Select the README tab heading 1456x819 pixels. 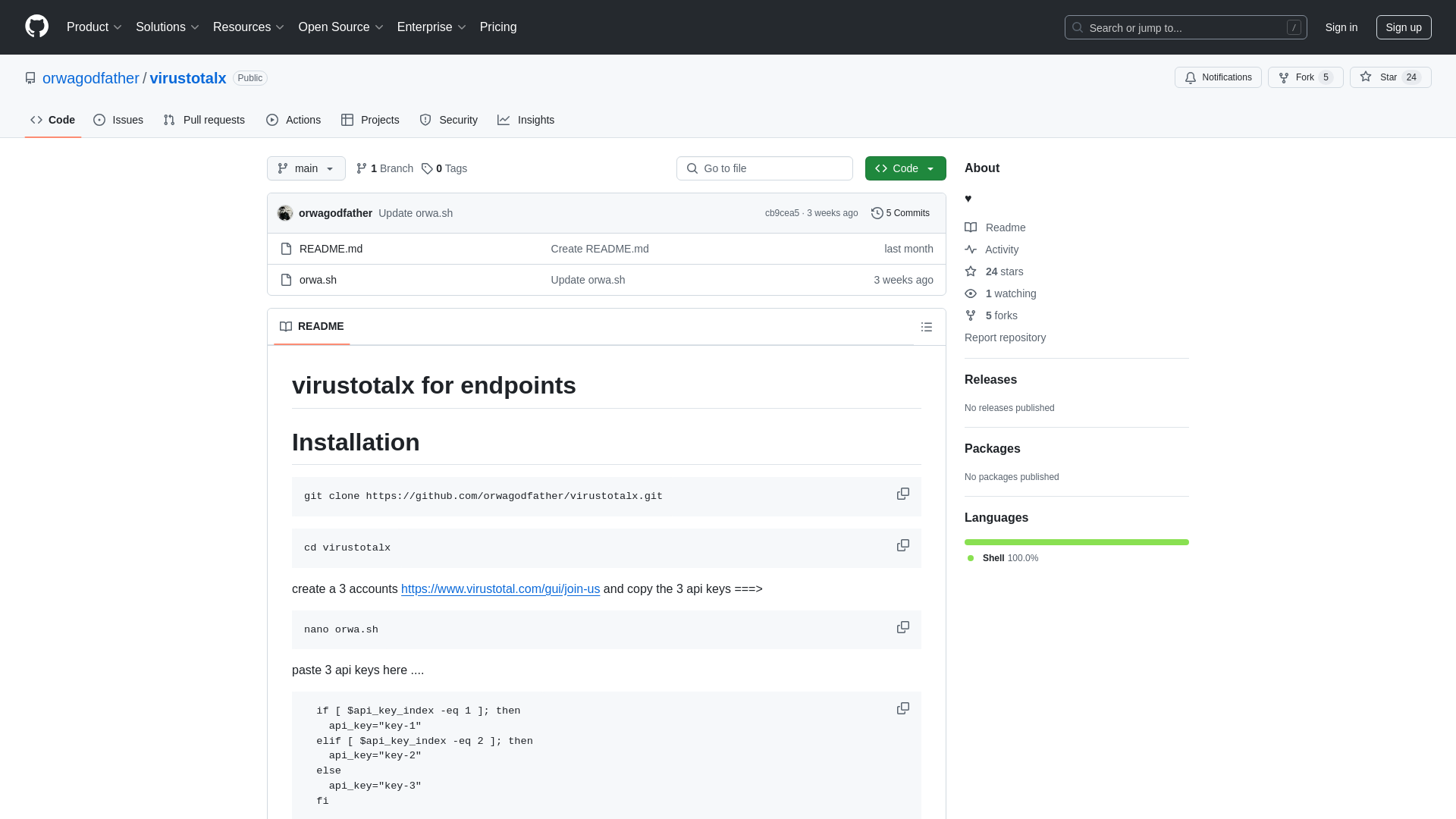pyautogui.click(x=312, y=326)
